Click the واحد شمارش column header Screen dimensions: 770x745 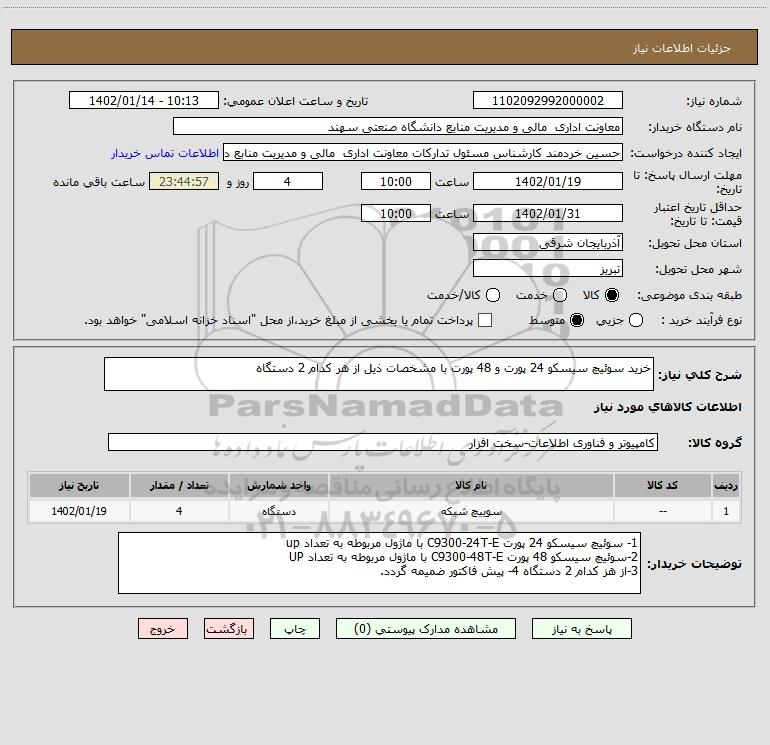tap(278, 485)
